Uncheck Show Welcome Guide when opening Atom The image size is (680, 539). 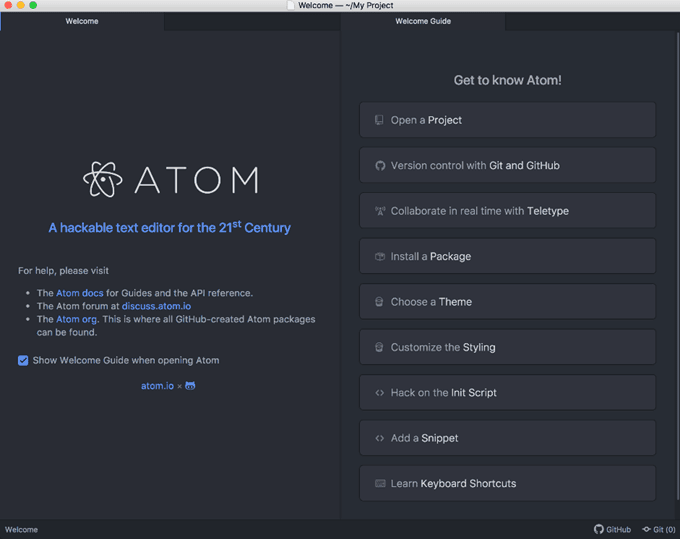coord(23,360)
